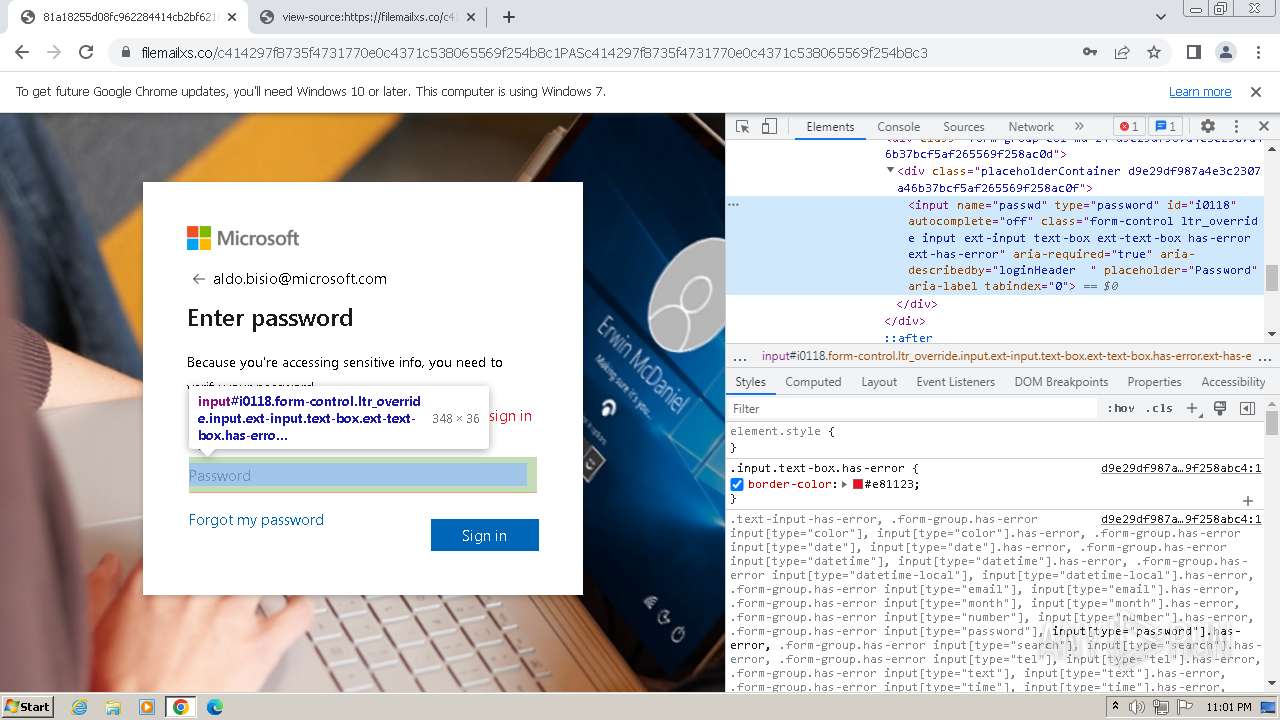Switch to the view-source tab
The width and height of the screenshot is (1280, 720).
pyautogui.click(x=368, y=17)
